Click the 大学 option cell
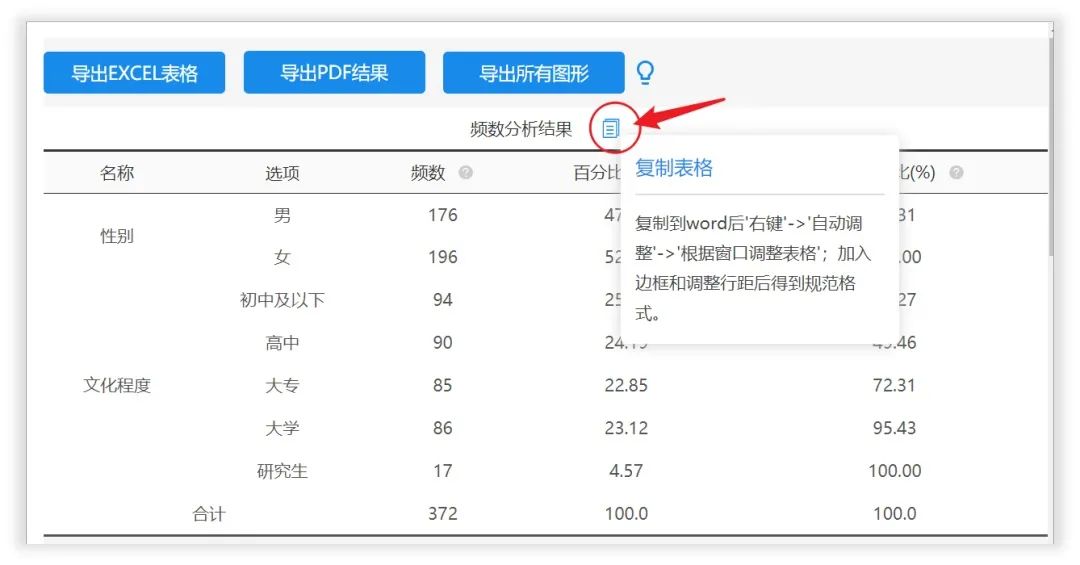The image size is (1080, 565). (x=282, y=428)
